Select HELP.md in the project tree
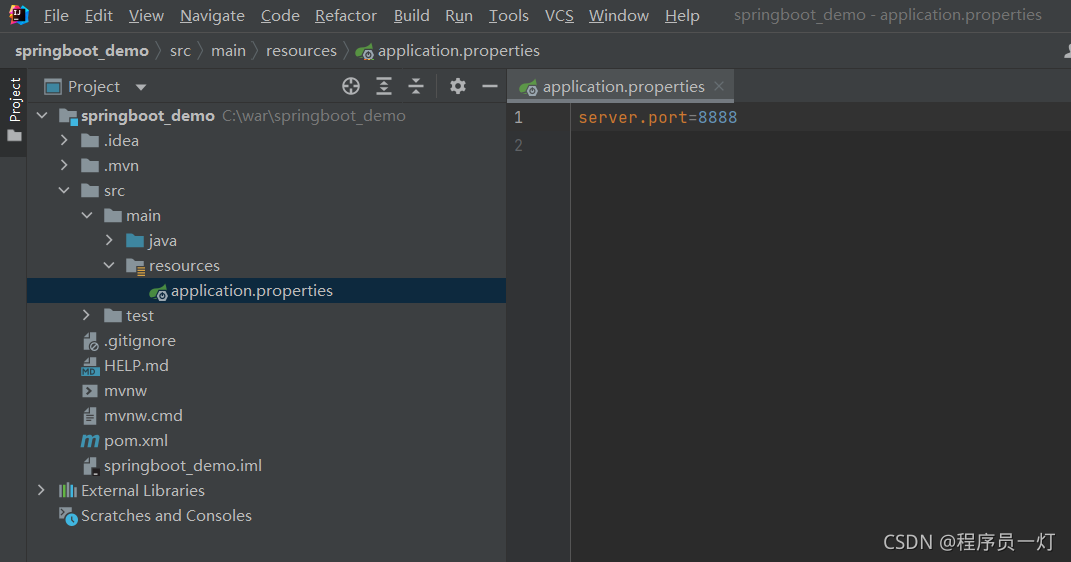This screenshot has height=562, width=1071. point(137,366)
